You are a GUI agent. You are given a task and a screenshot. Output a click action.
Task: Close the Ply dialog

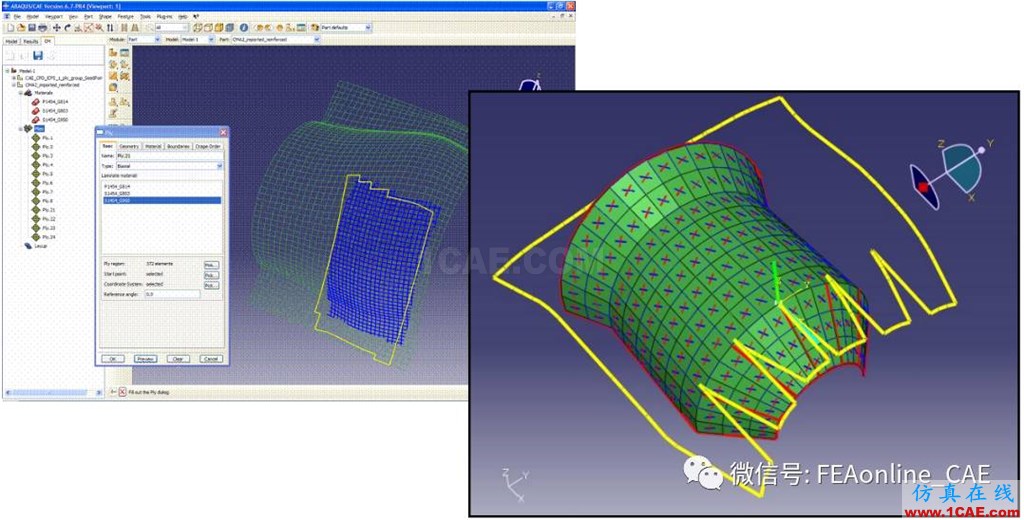(x=223, y=133)
